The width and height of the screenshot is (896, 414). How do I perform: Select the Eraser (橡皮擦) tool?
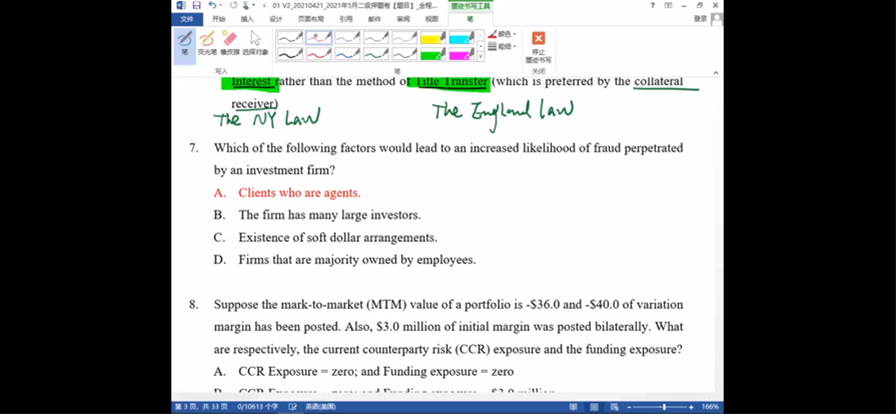[x=230, y=43]
